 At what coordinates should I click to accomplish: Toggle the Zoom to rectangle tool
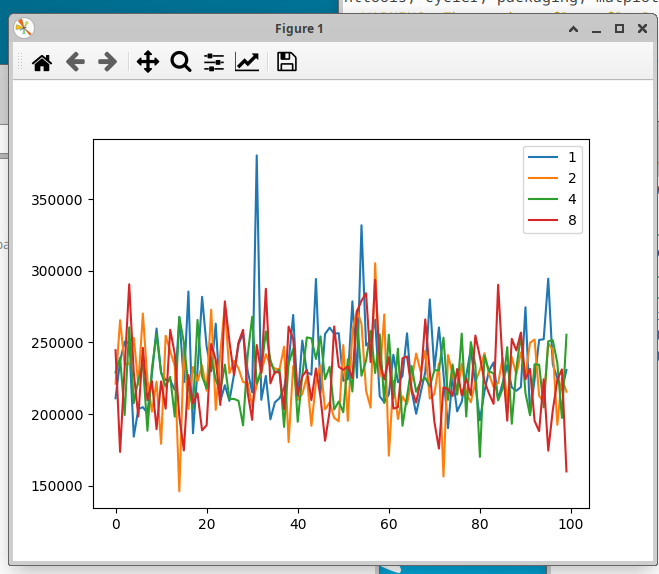point(181,63)
